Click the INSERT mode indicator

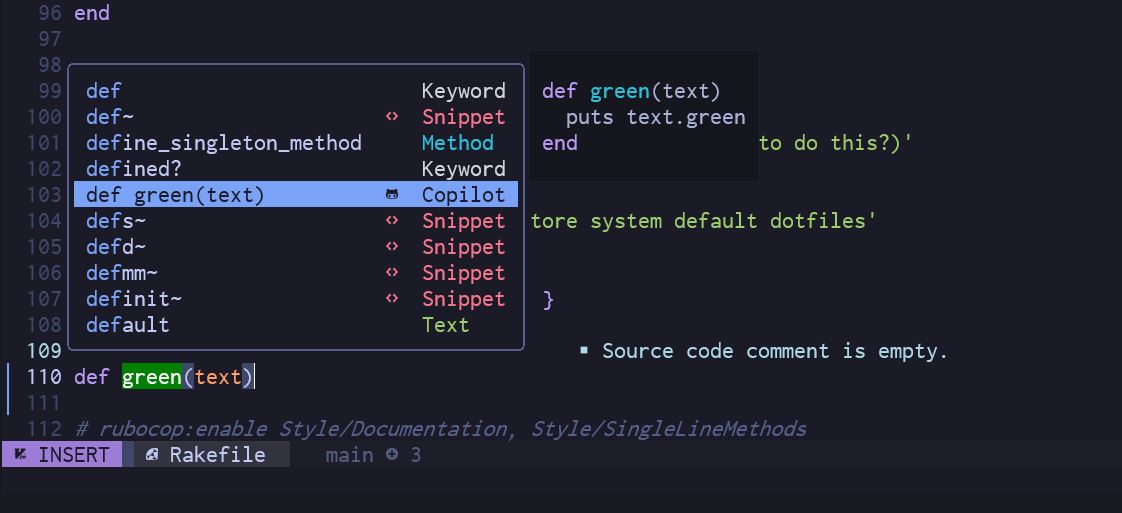click(x=73, y=455)
